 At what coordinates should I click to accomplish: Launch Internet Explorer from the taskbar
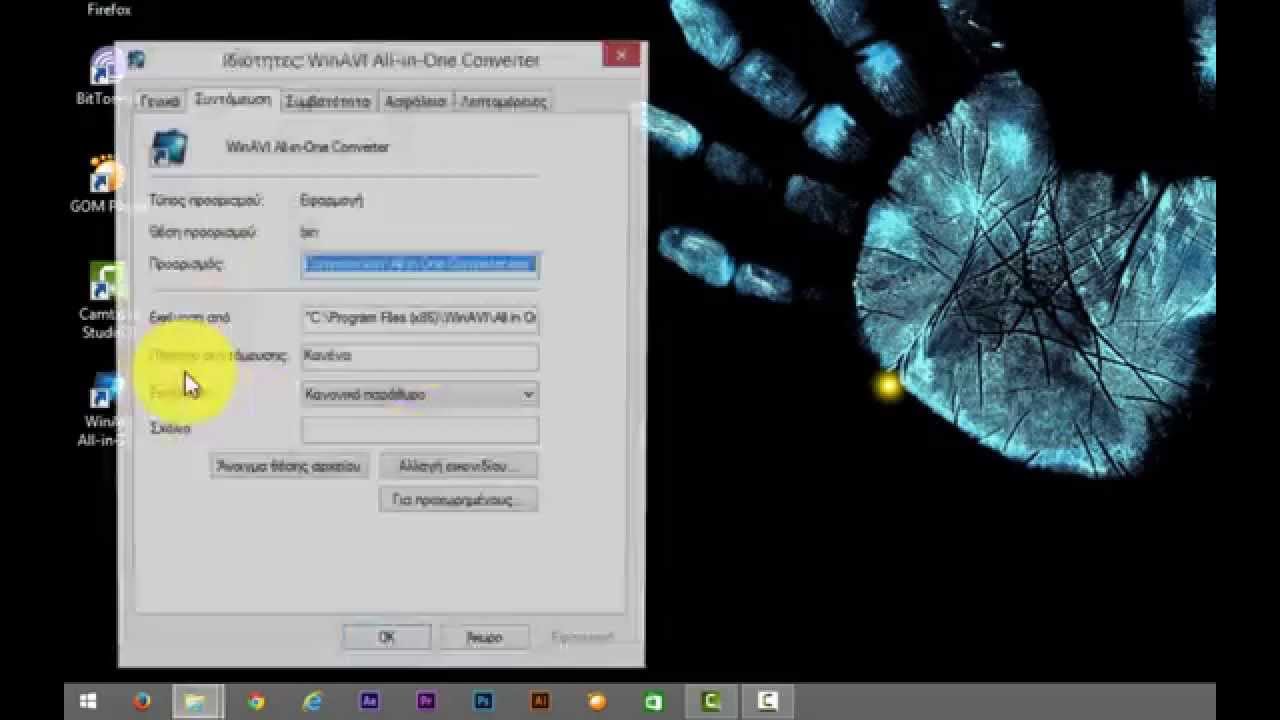[x=312, y=702]
